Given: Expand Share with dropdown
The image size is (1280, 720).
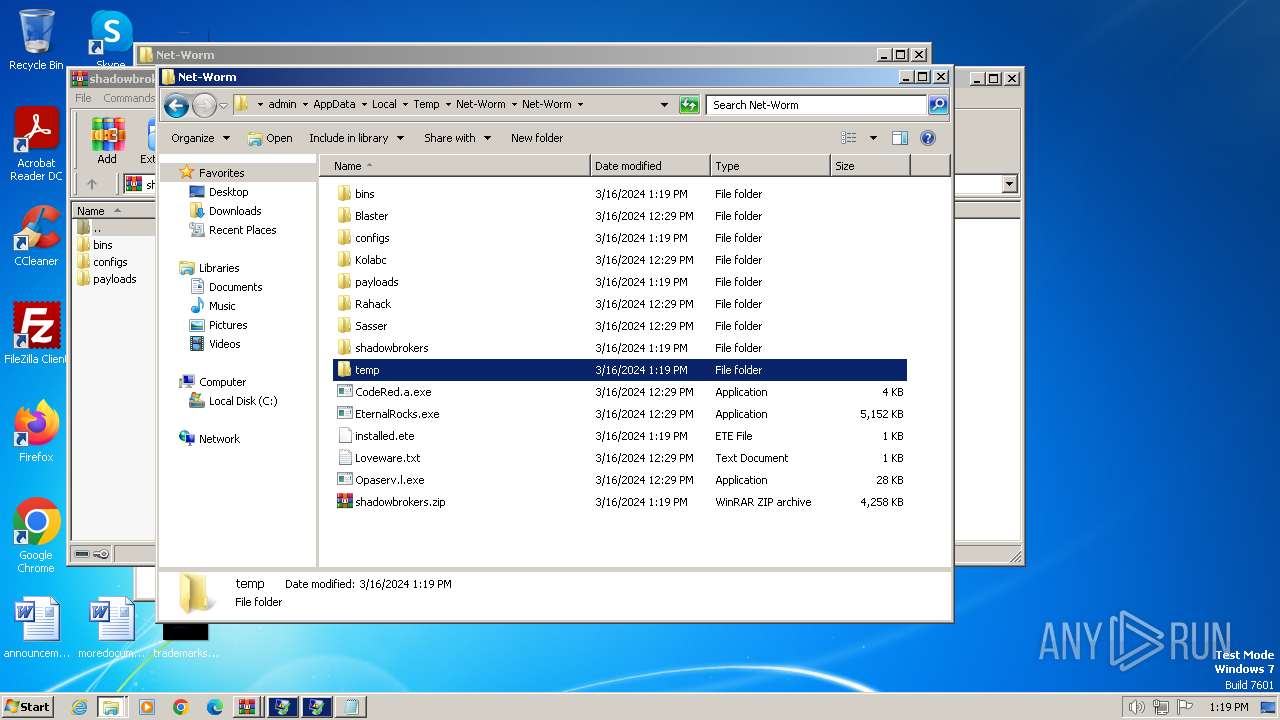Looking at the screenshot, I should point(457,138).
